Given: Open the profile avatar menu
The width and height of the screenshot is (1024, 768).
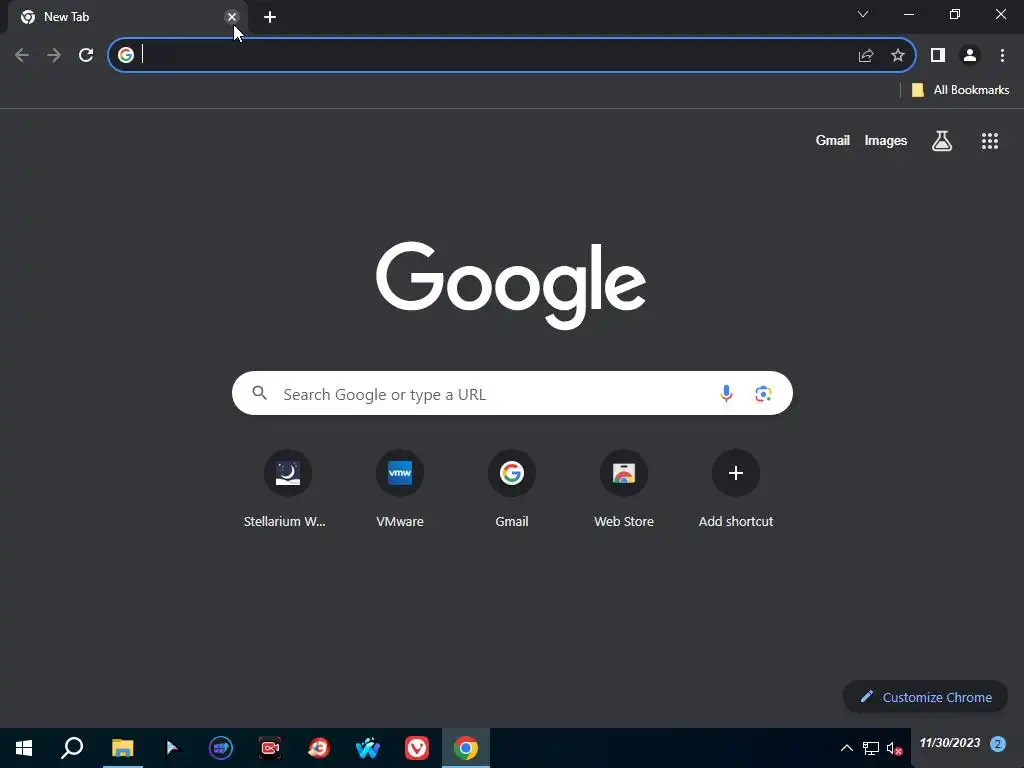Looking at the screenshot, I should (970, 56).
